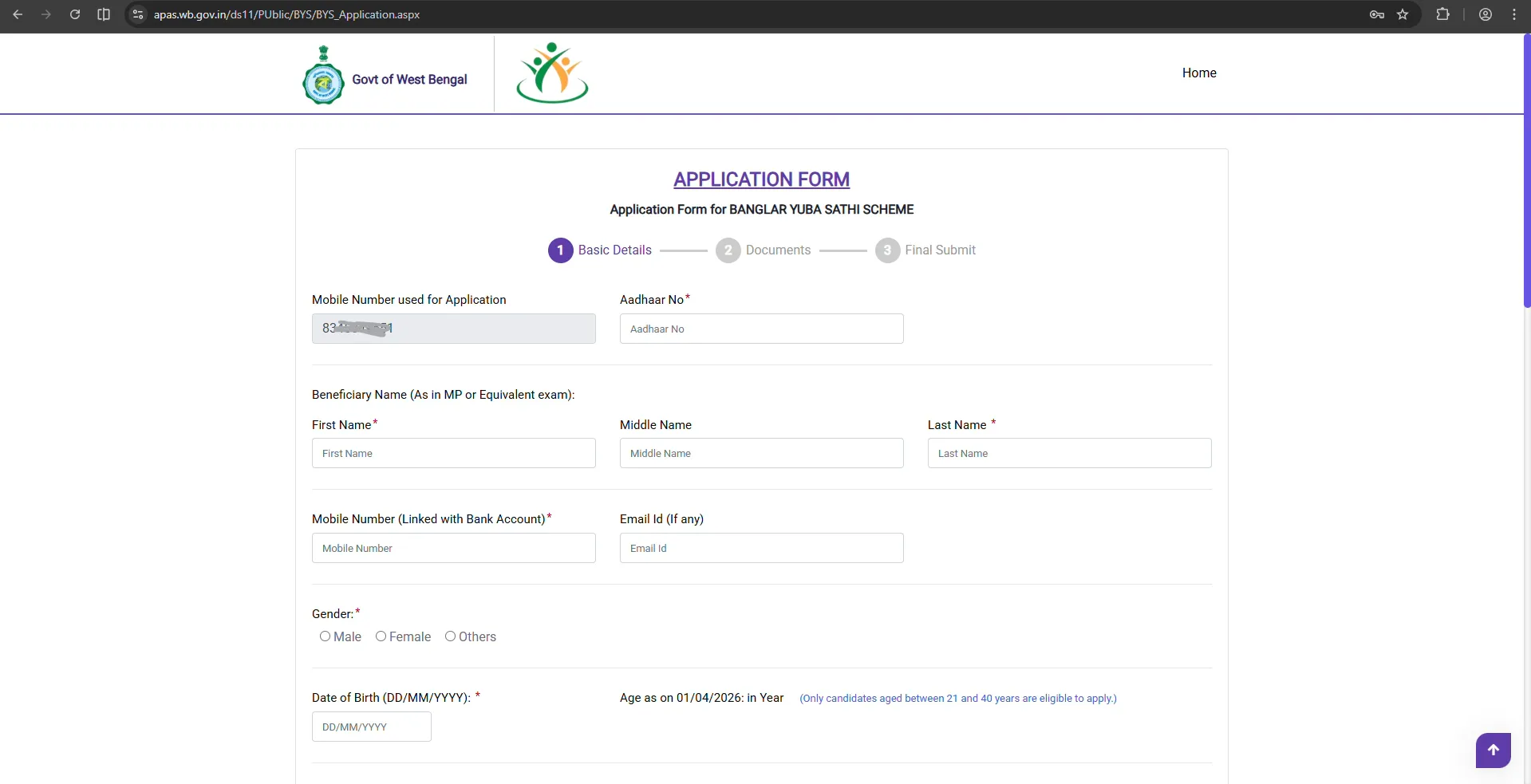Open the three-dot browser menu
Screen dimensions: 1531x784
1514,14
